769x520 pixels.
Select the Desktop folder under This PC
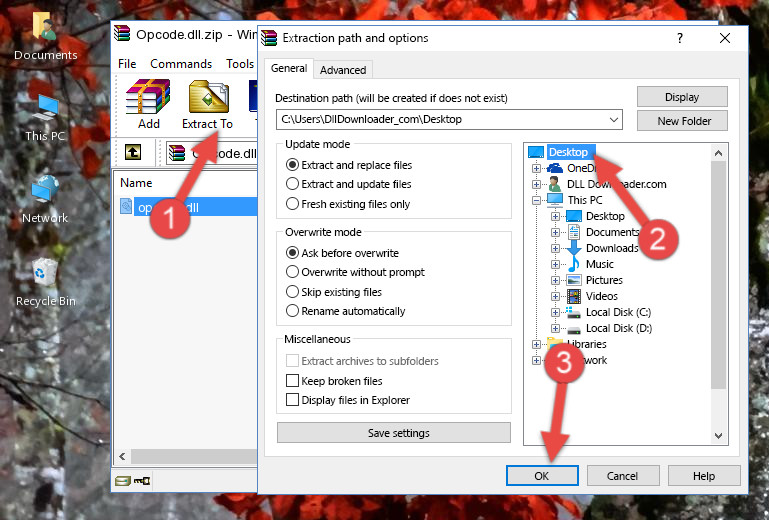(x=605, y=216)
